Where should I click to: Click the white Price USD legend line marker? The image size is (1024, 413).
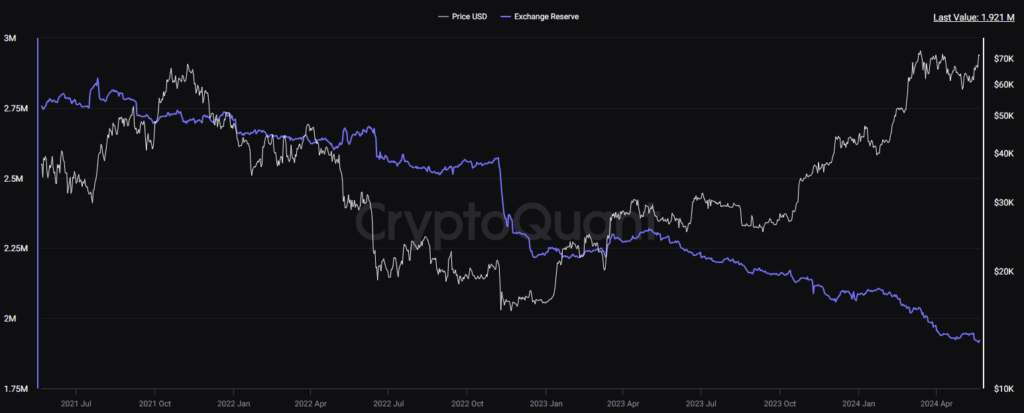click(x=443, y=17)
